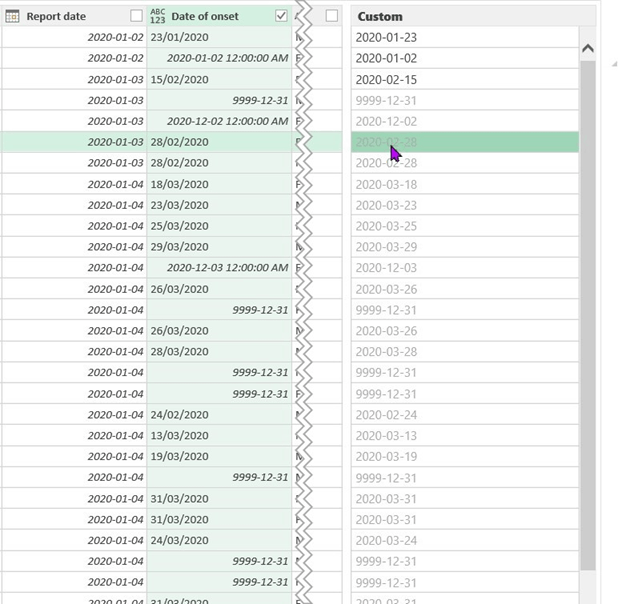Click Date of onset cell 23/03/2020

(219, 205)
